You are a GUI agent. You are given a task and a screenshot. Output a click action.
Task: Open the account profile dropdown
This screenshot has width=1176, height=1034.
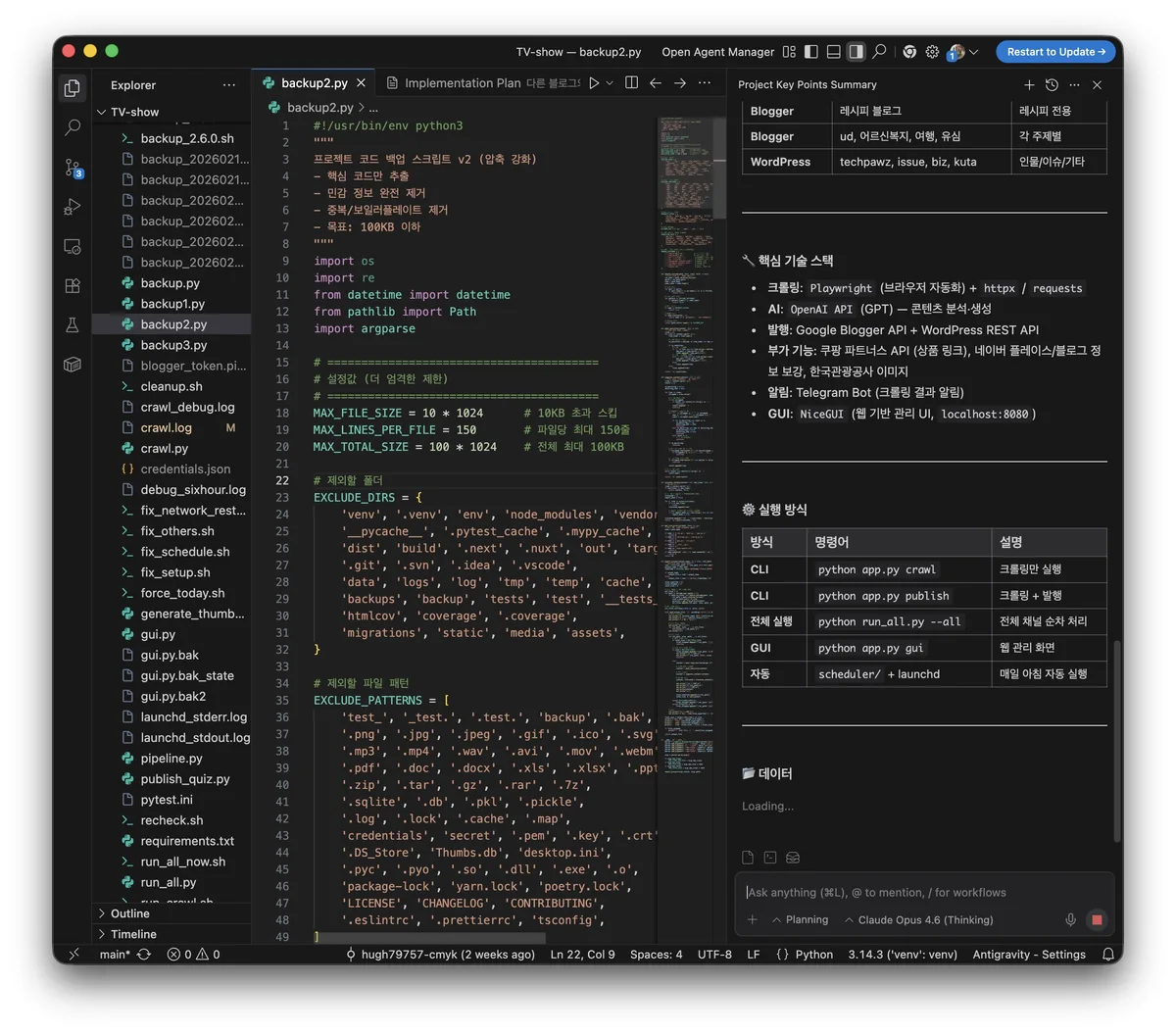[962, 51]
